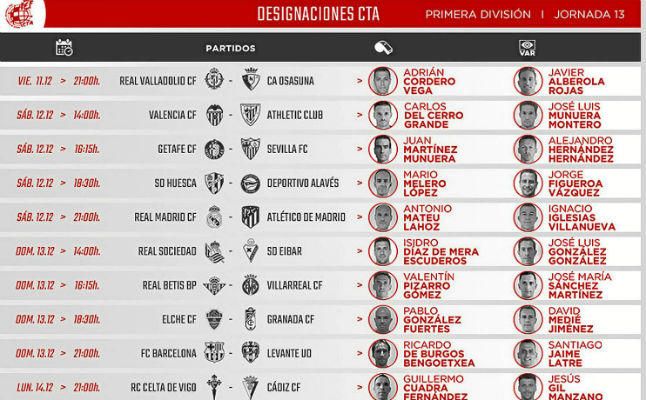Click the FC Barcelona crest
The width and height of the screenshot is (646, 400).
213,352
